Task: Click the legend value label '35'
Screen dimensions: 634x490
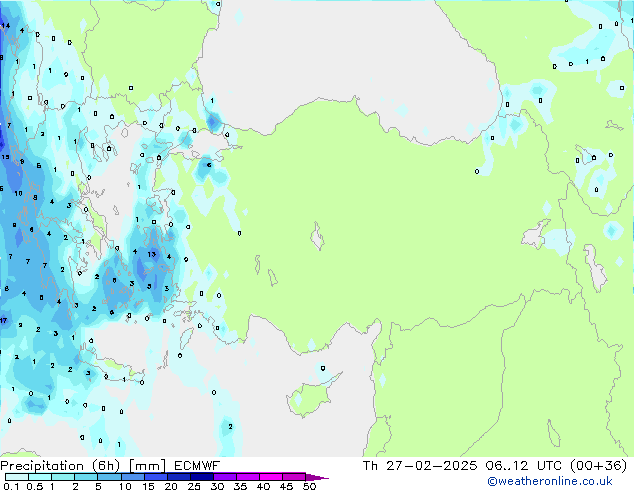Action: point(240,486)
